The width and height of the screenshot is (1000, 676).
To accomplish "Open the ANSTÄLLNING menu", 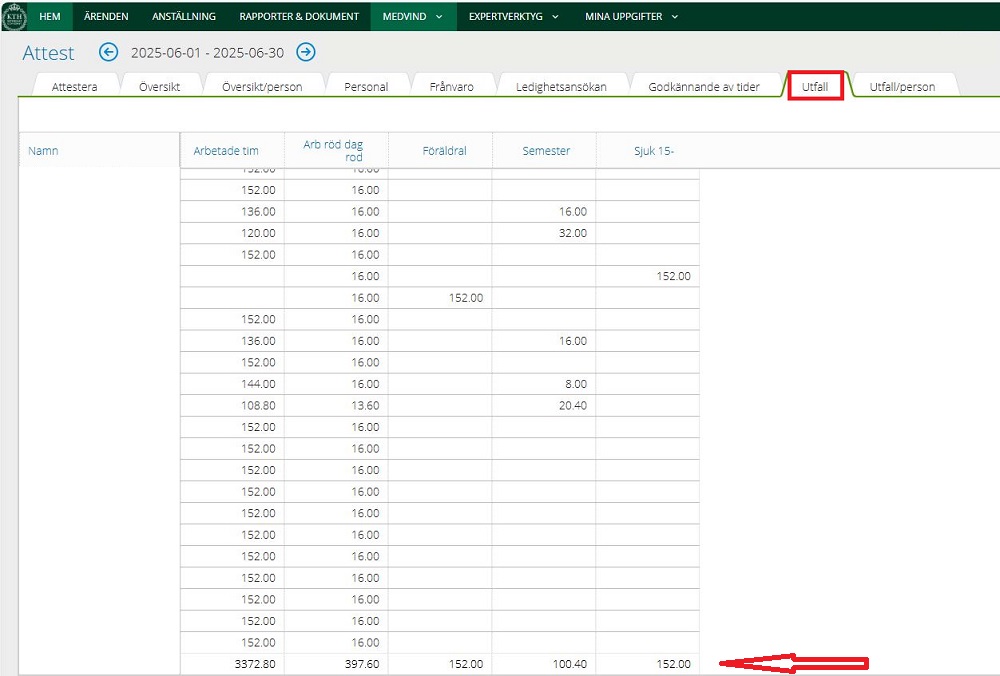I will 184,17.
